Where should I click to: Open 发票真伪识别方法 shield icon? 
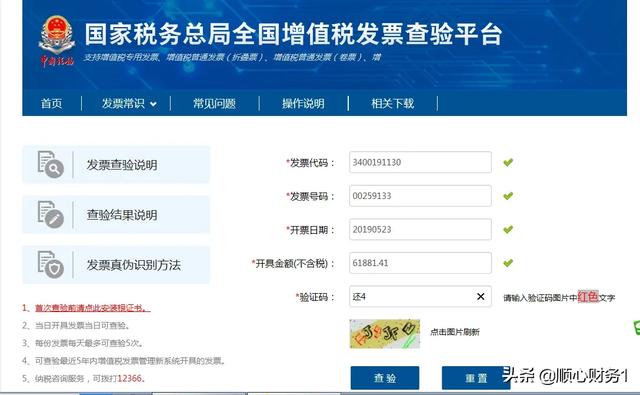click(x=51, y=264)
